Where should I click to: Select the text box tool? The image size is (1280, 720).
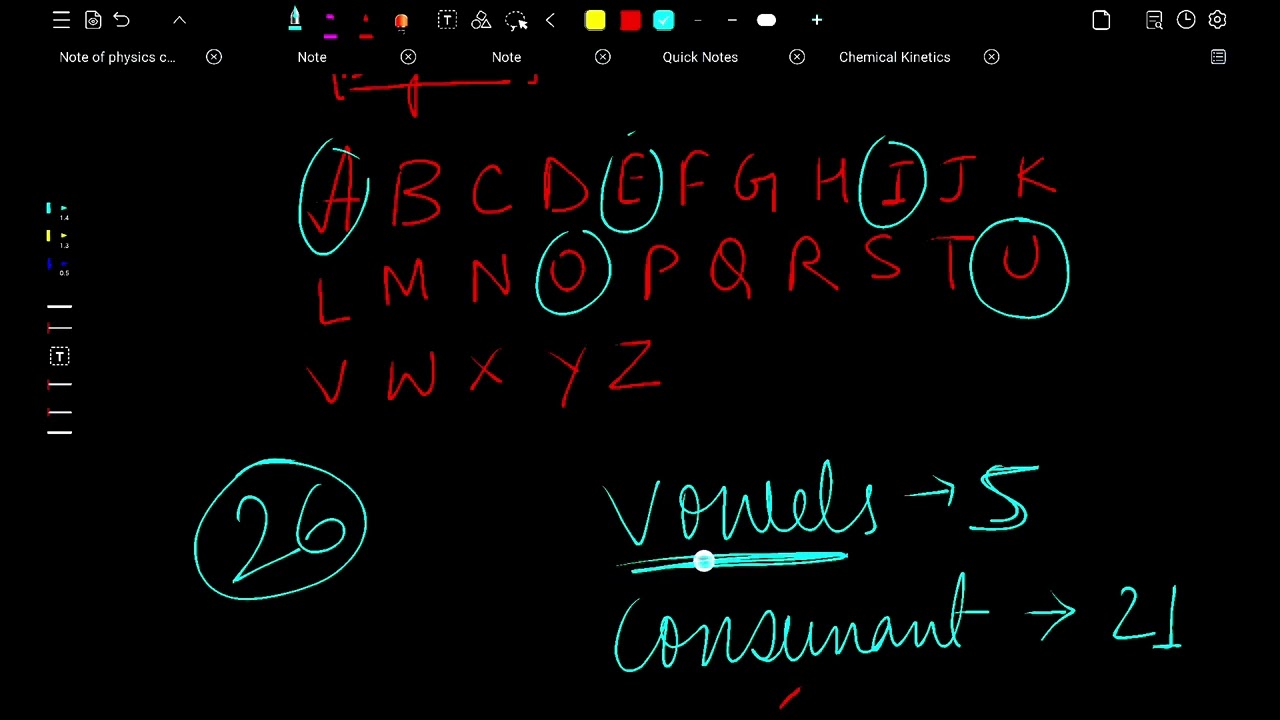pos(447,20)
